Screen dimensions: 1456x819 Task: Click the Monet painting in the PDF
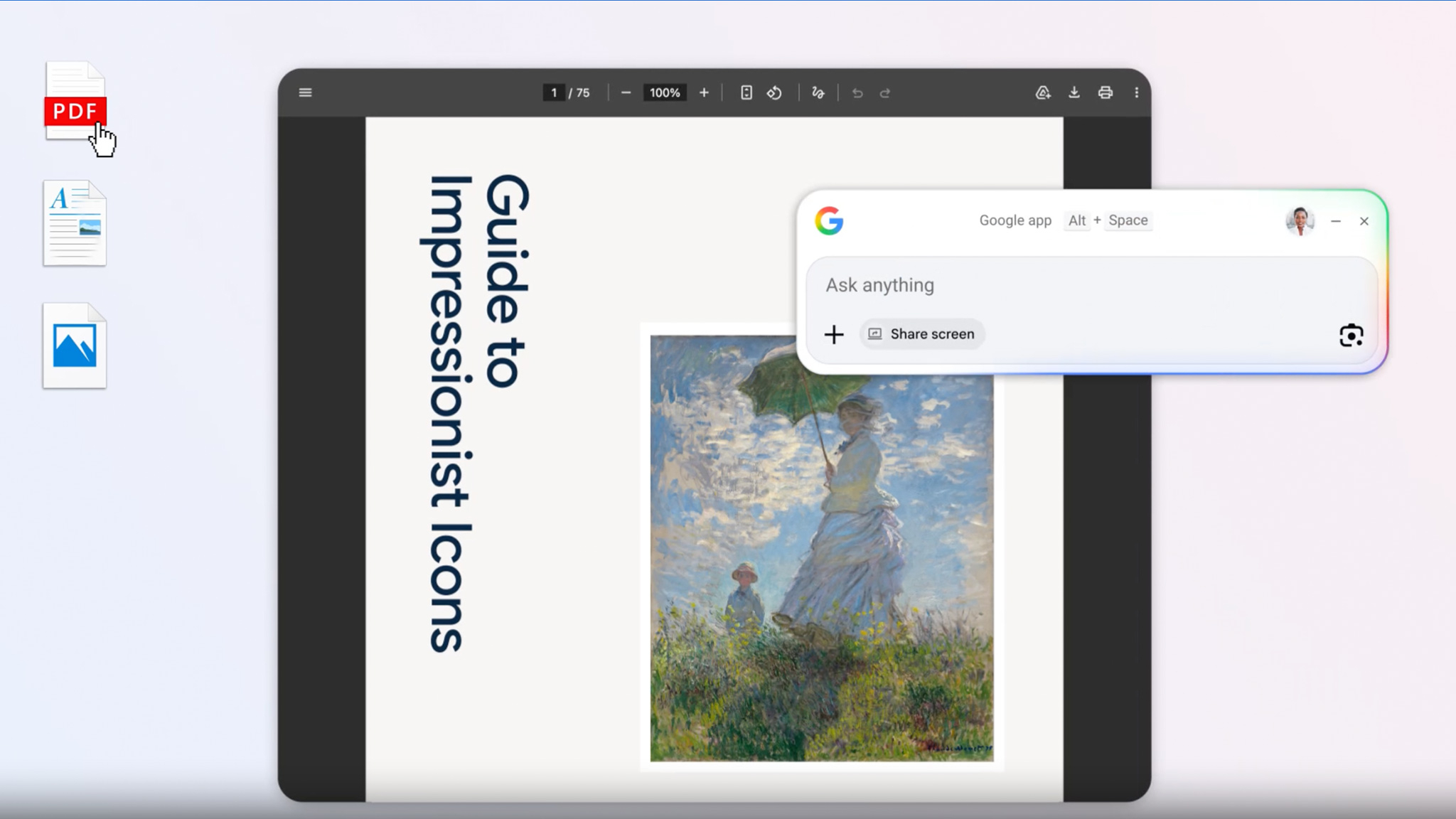(x=822, y=548)
